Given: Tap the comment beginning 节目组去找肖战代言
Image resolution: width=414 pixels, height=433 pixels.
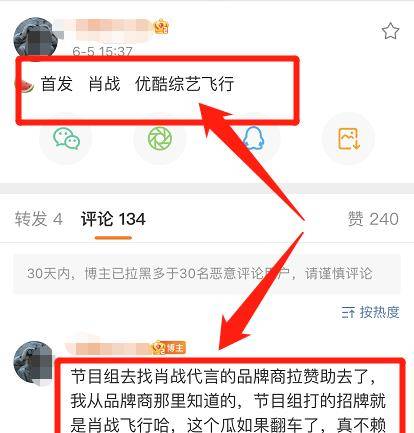Looking at the screenshot, I should 228,400.
